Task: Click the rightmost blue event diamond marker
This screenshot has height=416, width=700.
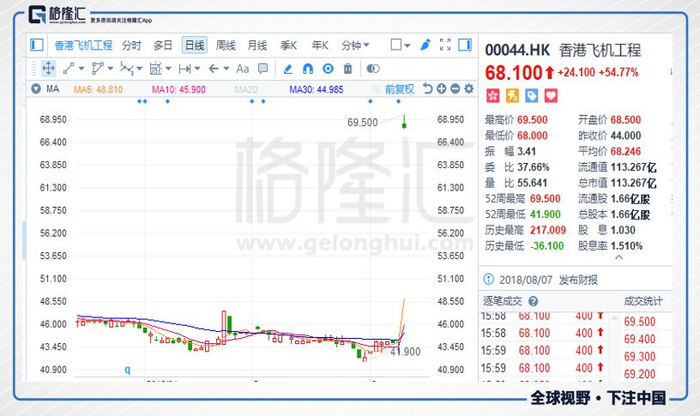Action: pyautogui.click(x=399, y=101)
